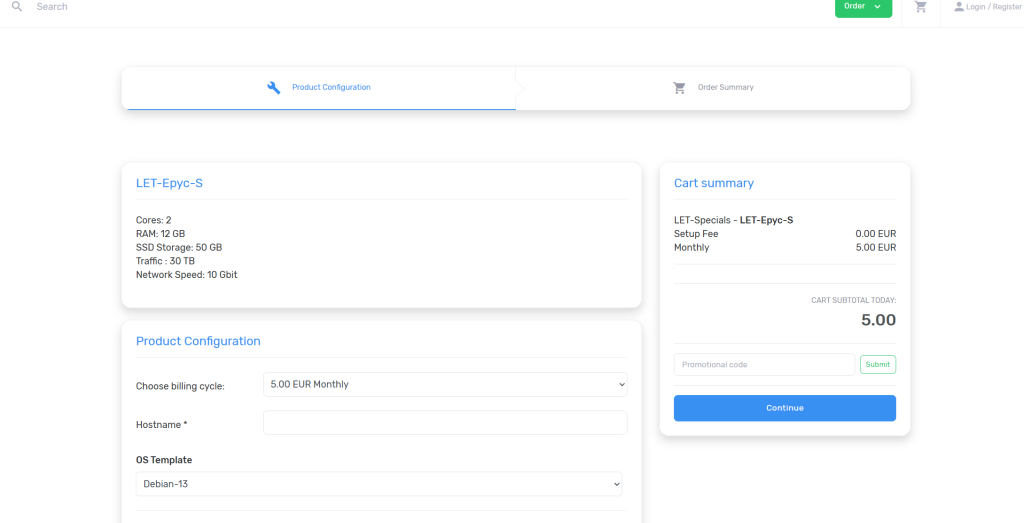1024x523 pixels.
Task: Click into the Hostname input field
Action: [x=445, y=423]
